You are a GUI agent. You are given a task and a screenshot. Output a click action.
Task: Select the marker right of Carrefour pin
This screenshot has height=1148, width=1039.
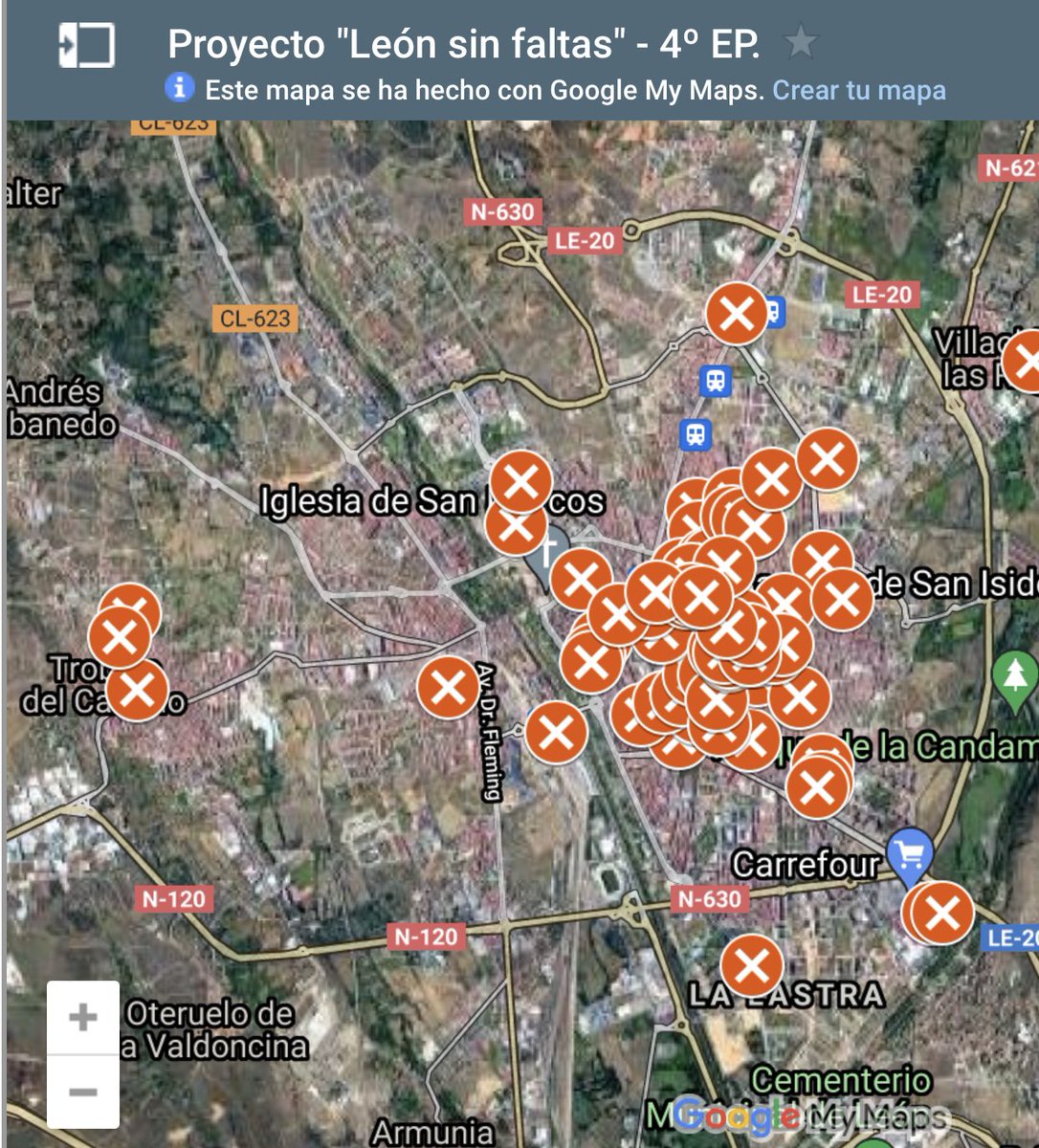coord(942,912)
